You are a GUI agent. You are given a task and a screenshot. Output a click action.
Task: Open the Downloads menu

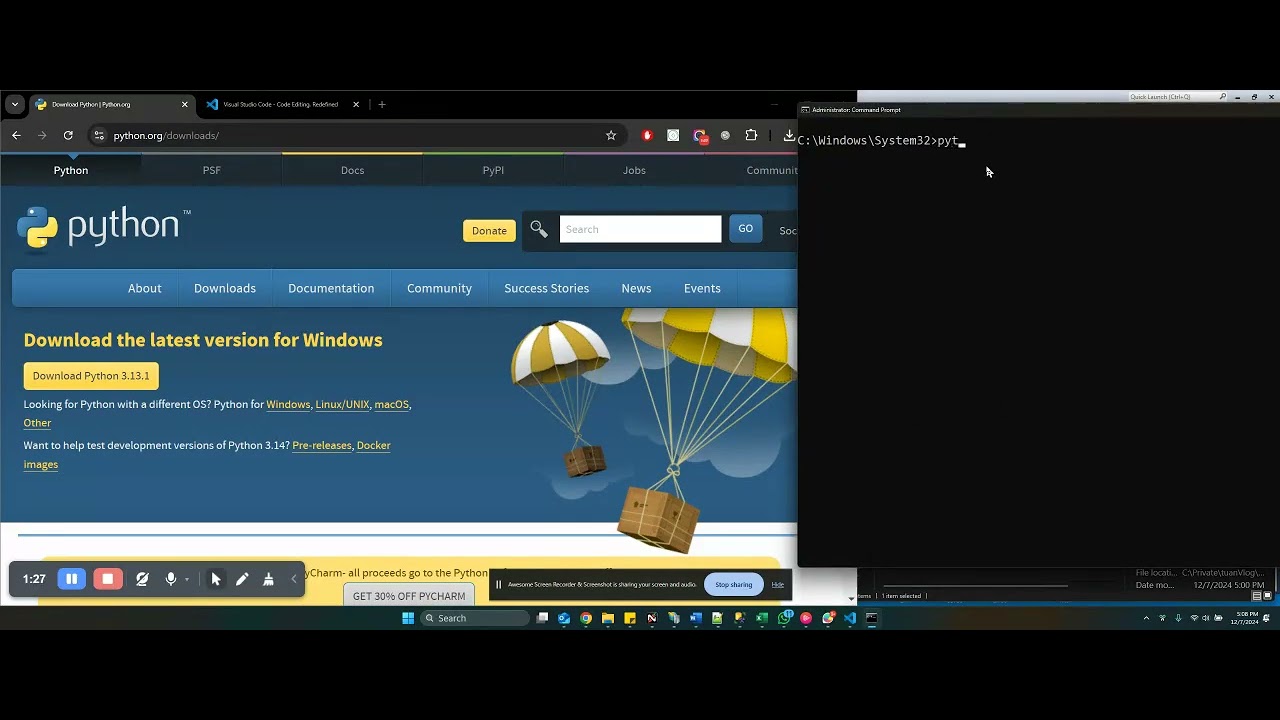[x=225, y=288]
